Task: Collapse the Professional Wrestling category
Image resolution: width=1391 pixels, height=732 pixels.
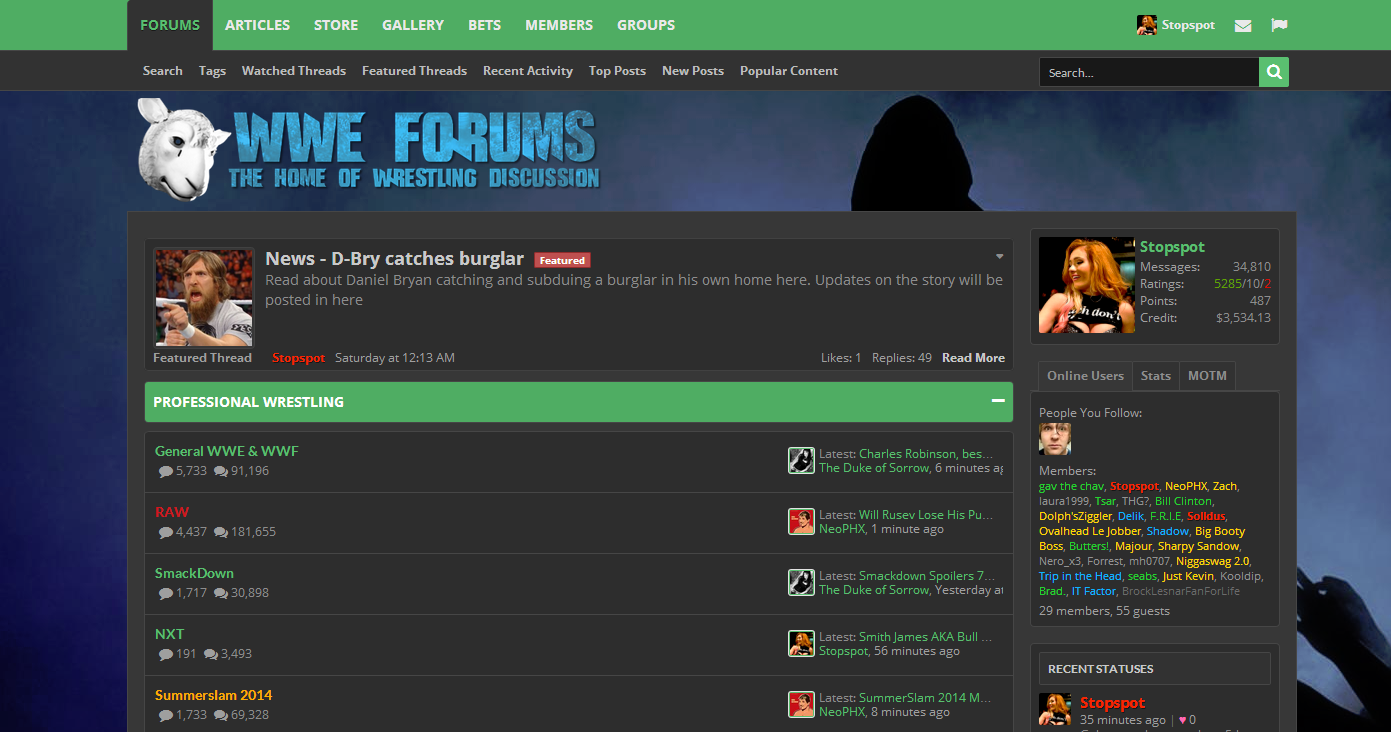Action: (x=998, y=401)
